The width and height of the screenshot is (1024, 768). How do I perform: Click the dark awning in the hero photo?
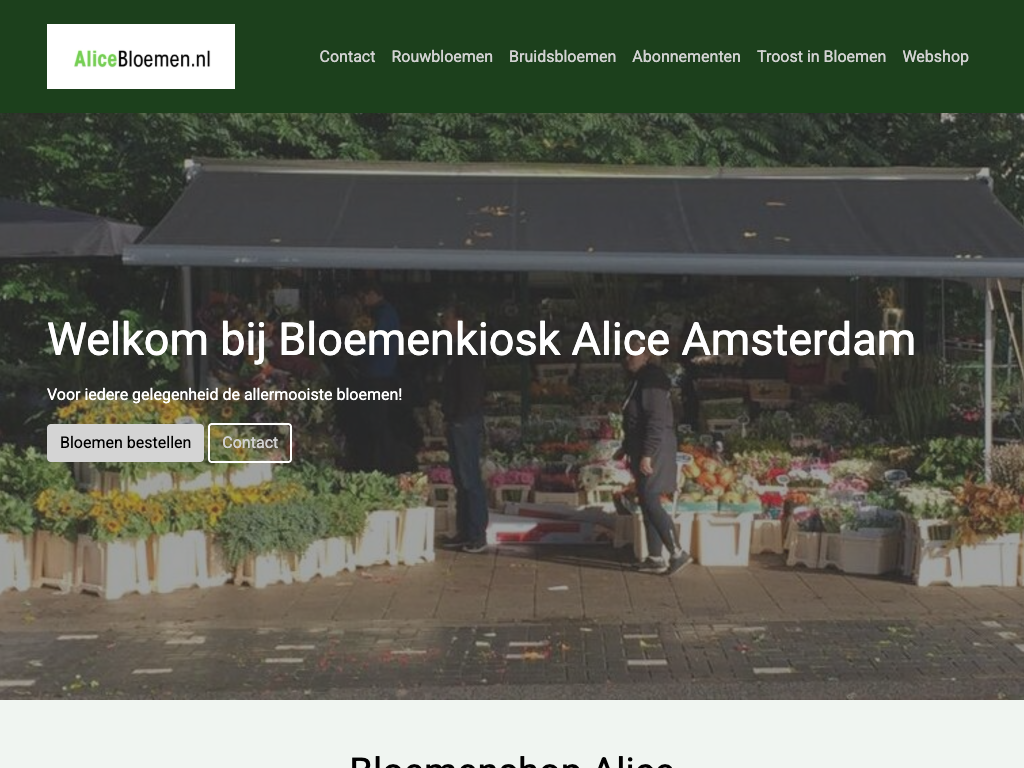point(575,216)
